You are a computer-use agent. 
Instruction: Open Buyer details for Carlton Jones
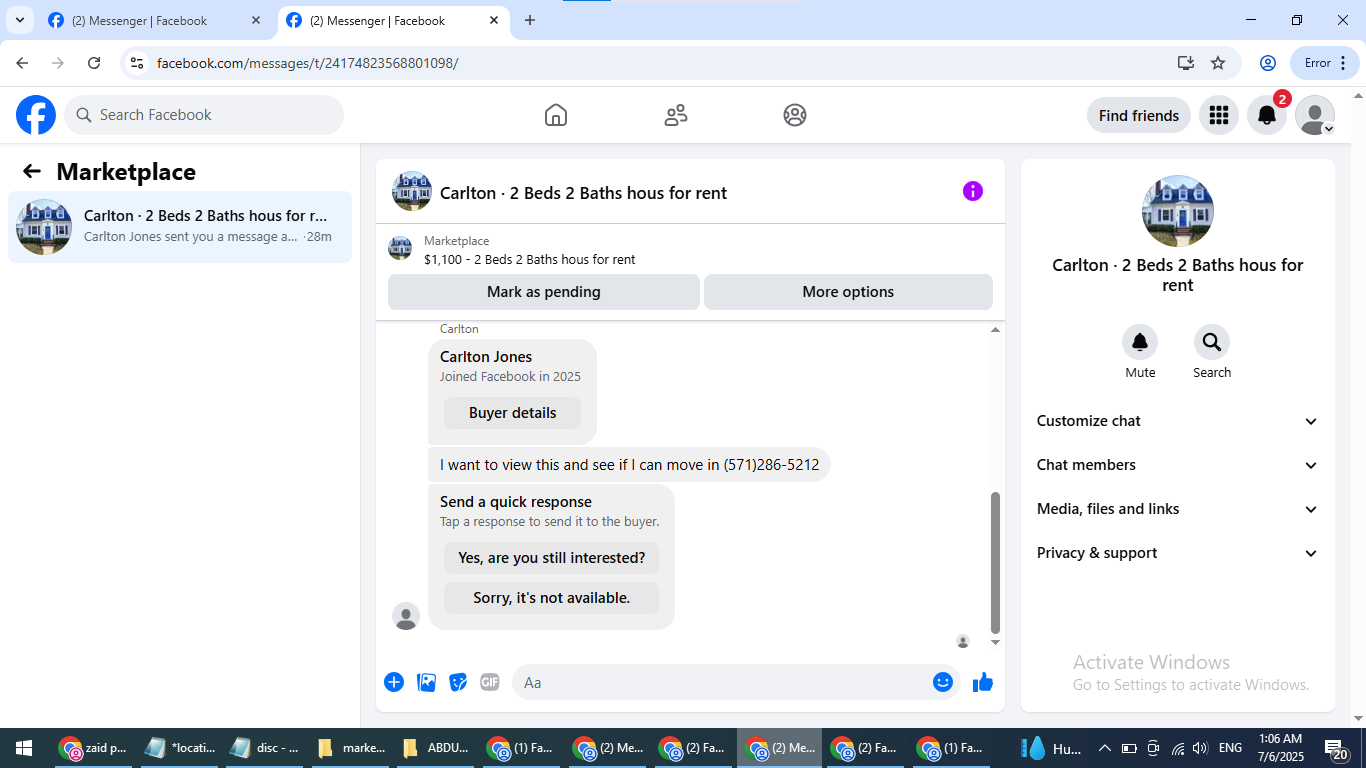[512, 413]
